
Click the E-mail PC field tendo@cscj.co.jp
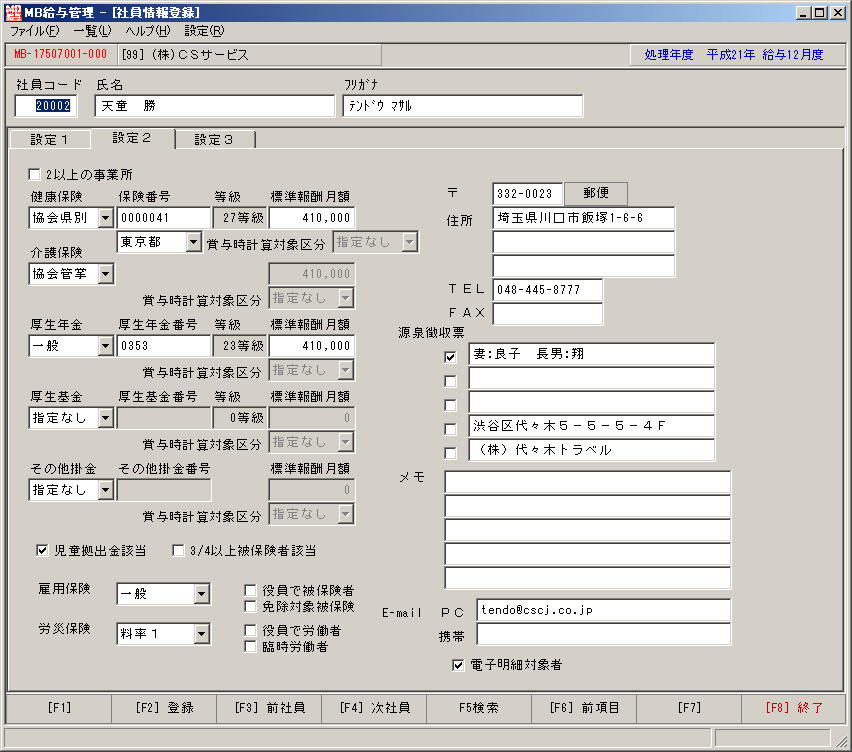point(604,610)
